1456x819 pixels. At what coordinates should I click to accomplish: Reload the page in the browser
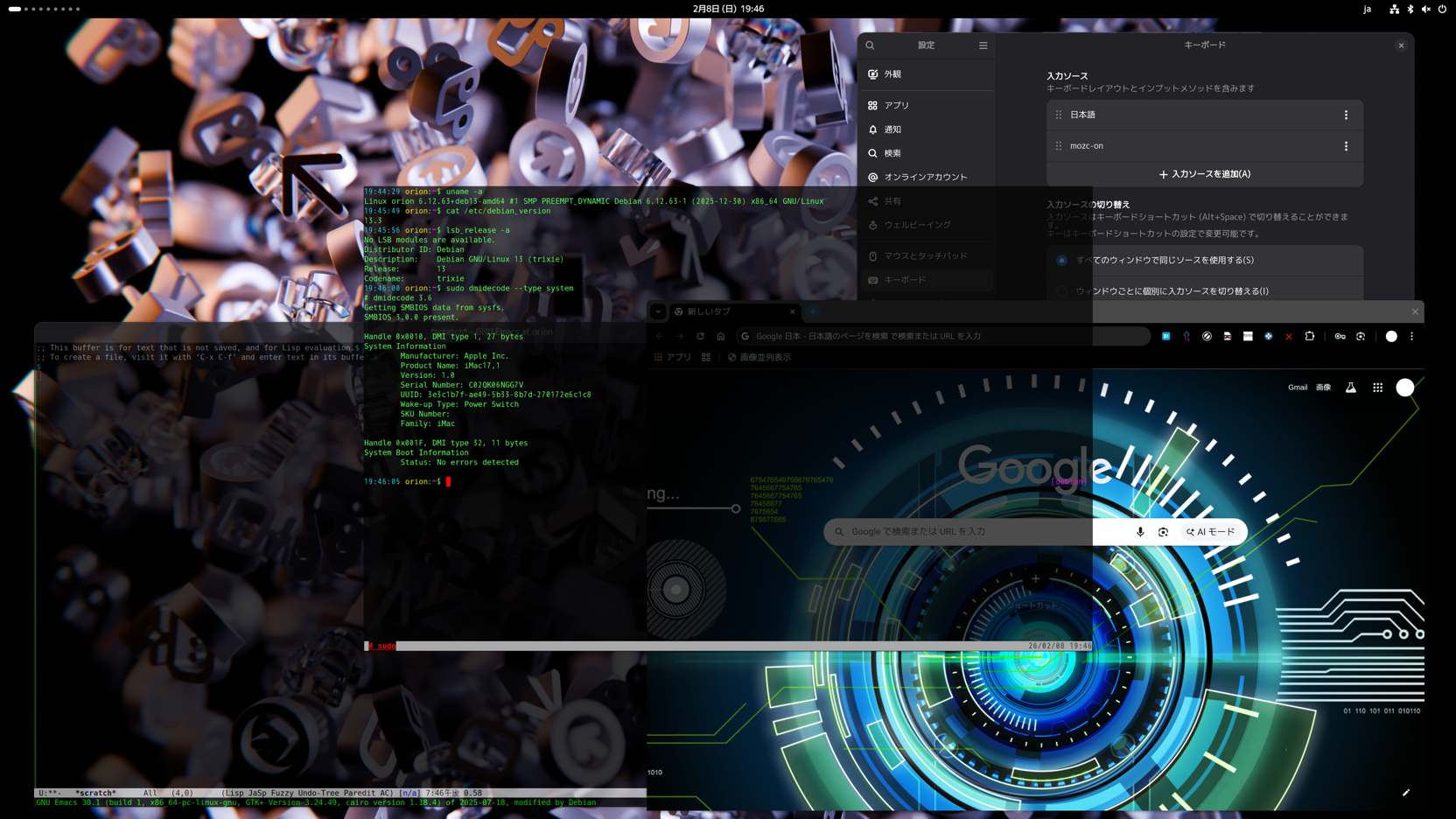tap(700, 336)
